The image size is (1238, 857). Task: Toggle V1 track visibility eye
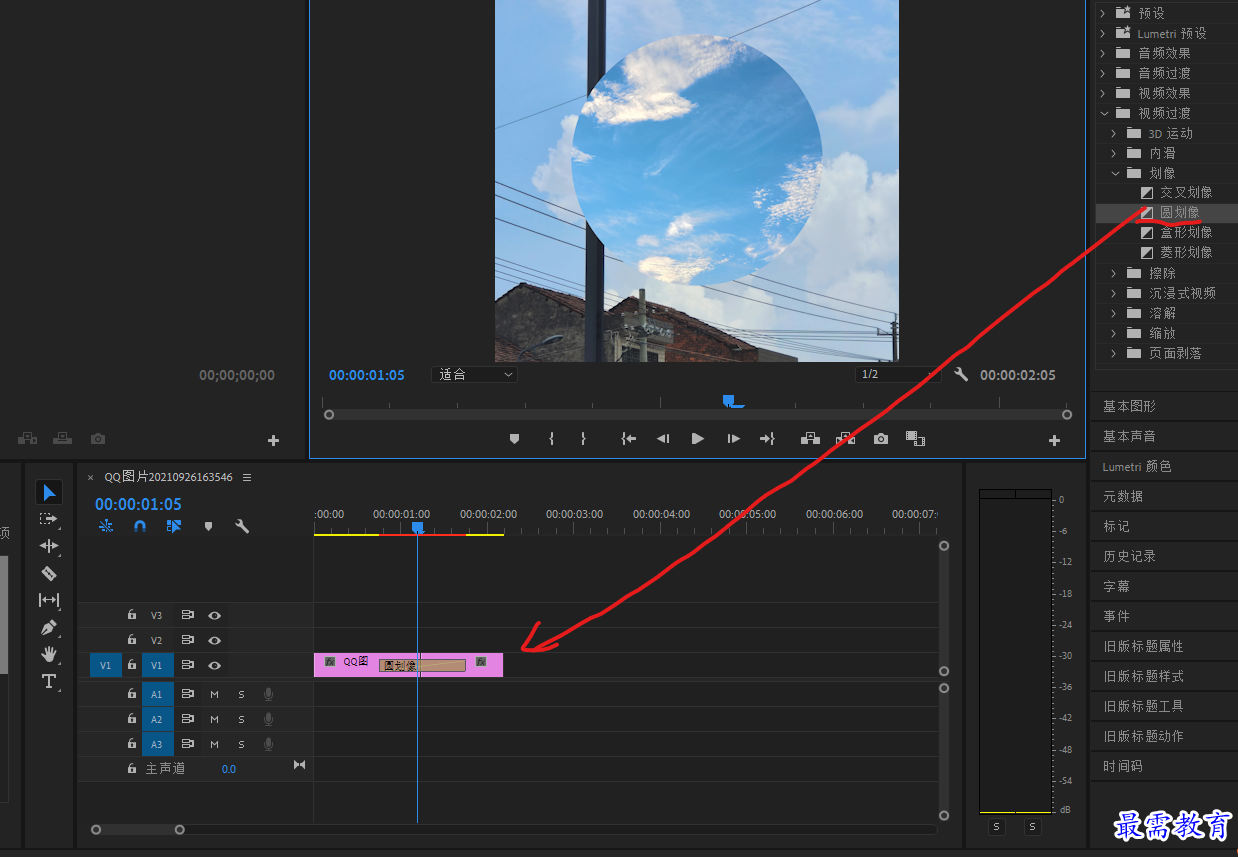(214, 665)
